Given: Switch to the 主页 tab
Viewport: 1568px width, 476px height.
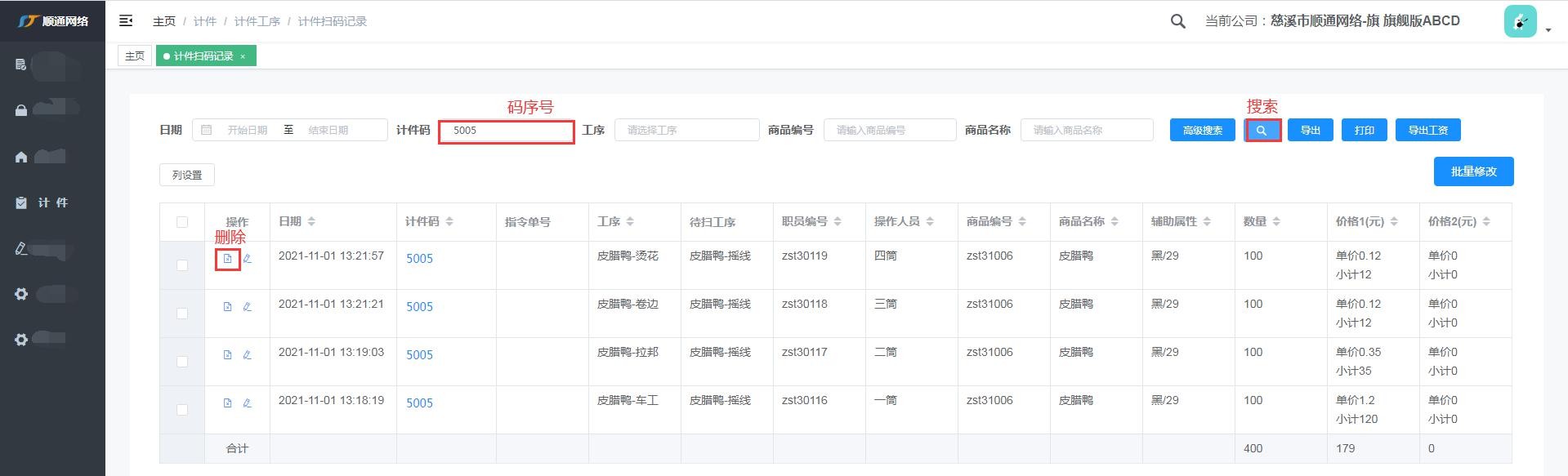Looking at the screenshot, I should (x=135, y=56).
